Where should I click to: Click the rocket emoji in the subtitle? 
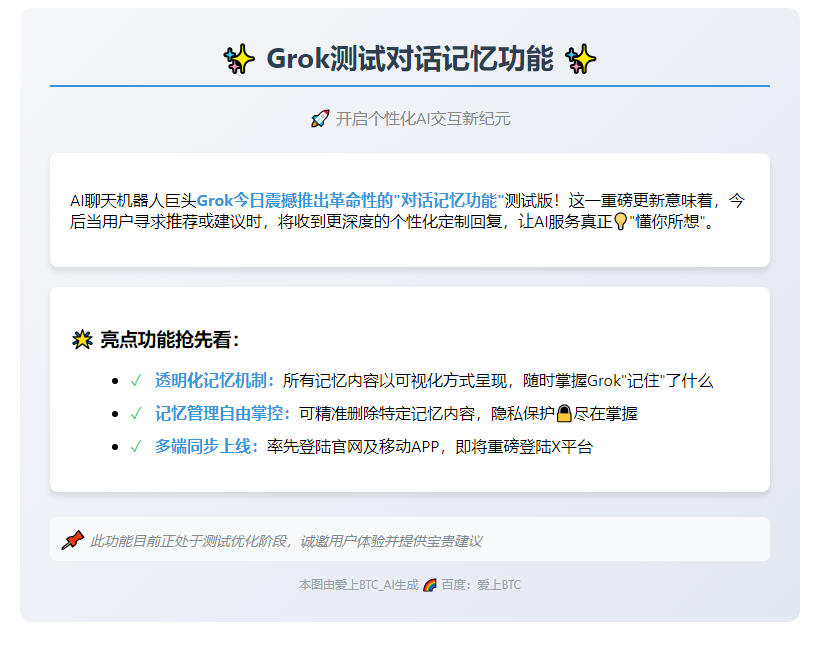320,119
